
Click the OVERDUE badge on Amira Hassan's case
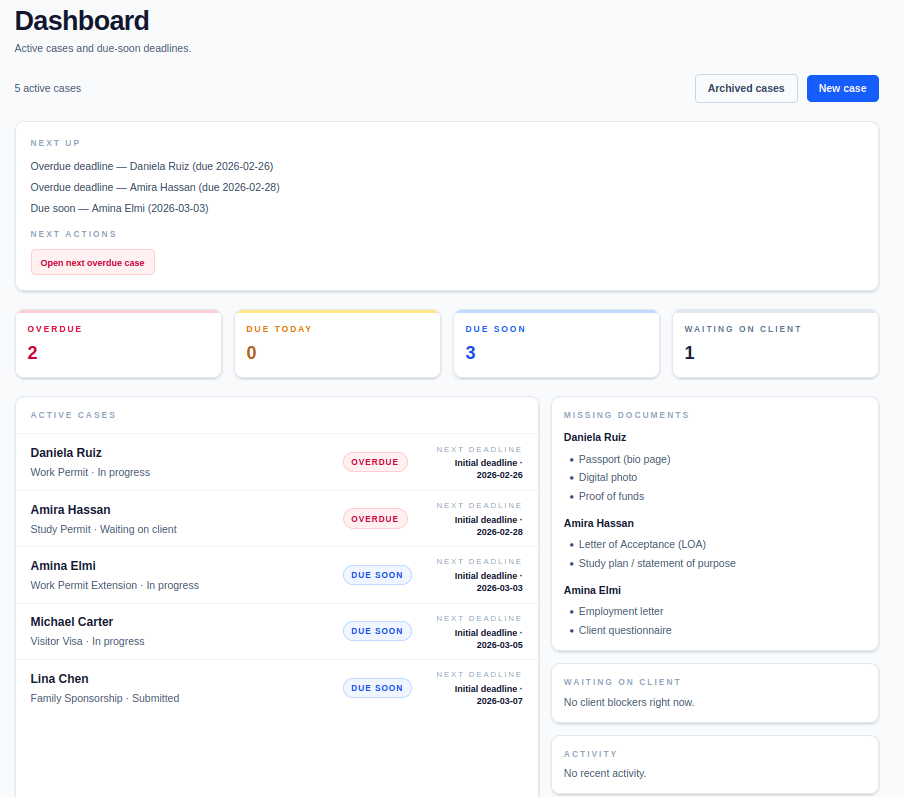click(375, 518)
